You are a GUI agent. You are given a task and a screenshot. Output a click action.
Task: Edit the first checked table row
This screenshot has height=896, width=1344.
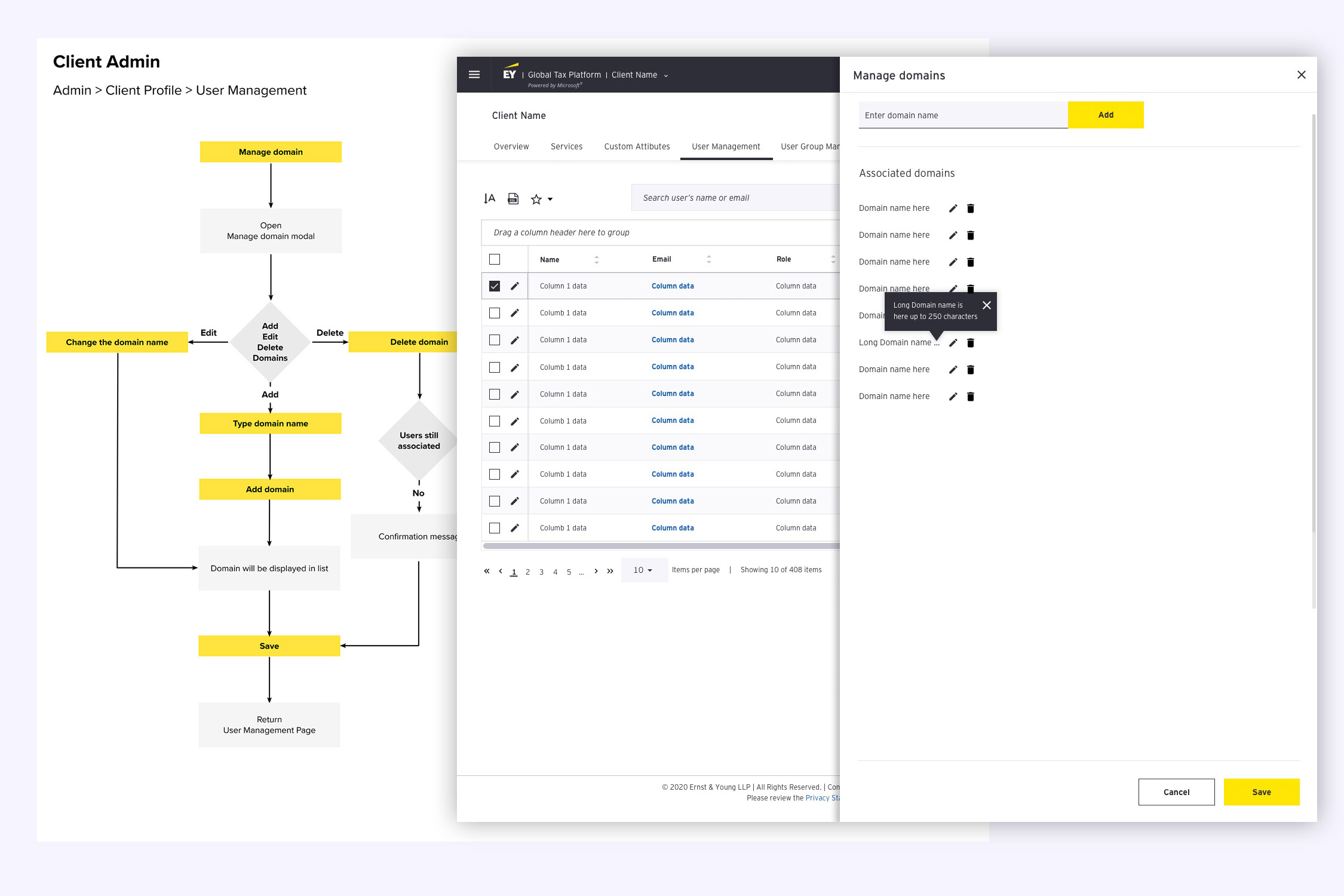(514, 286)
